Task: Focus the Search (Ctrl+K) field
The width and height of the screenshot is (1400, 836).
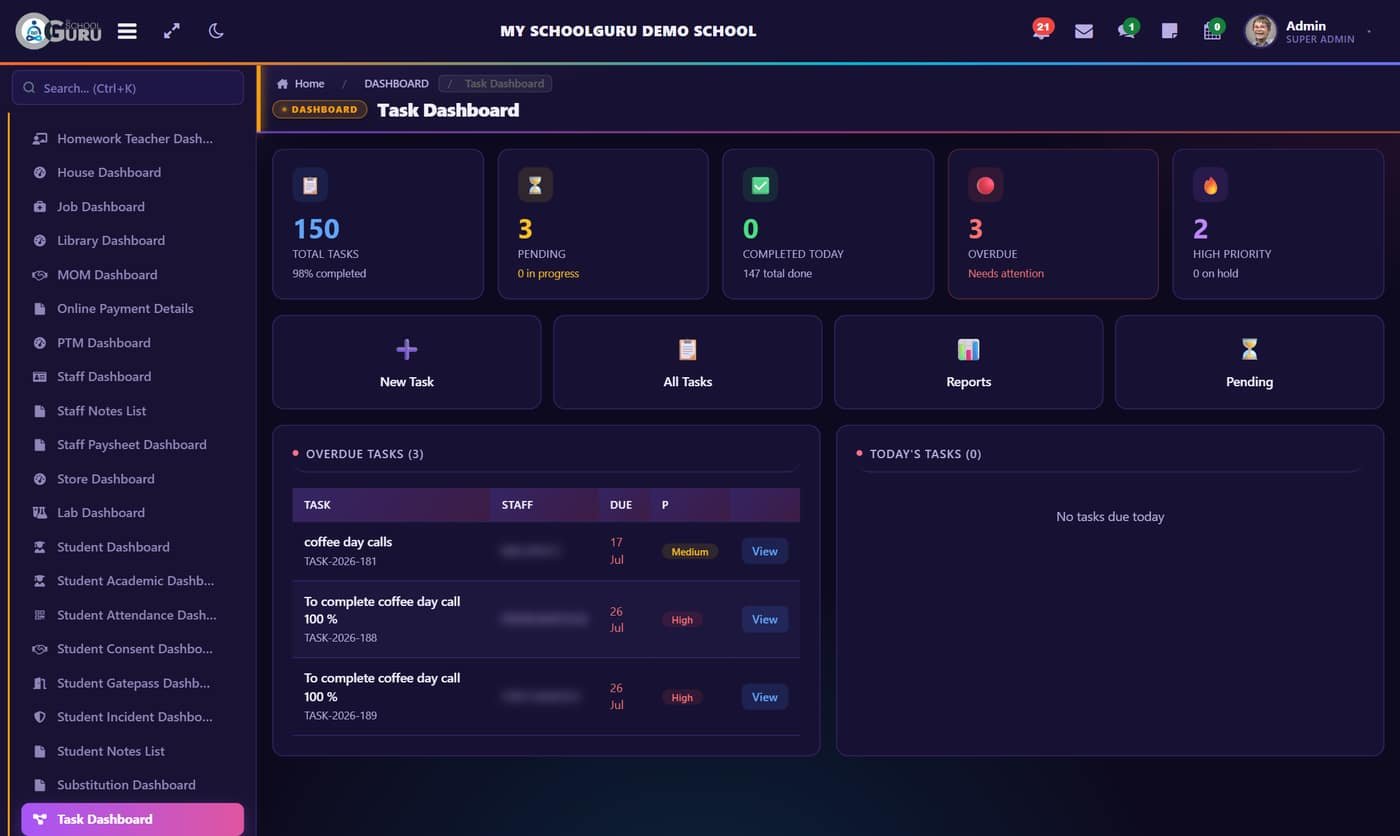Action: click(128, 88)
